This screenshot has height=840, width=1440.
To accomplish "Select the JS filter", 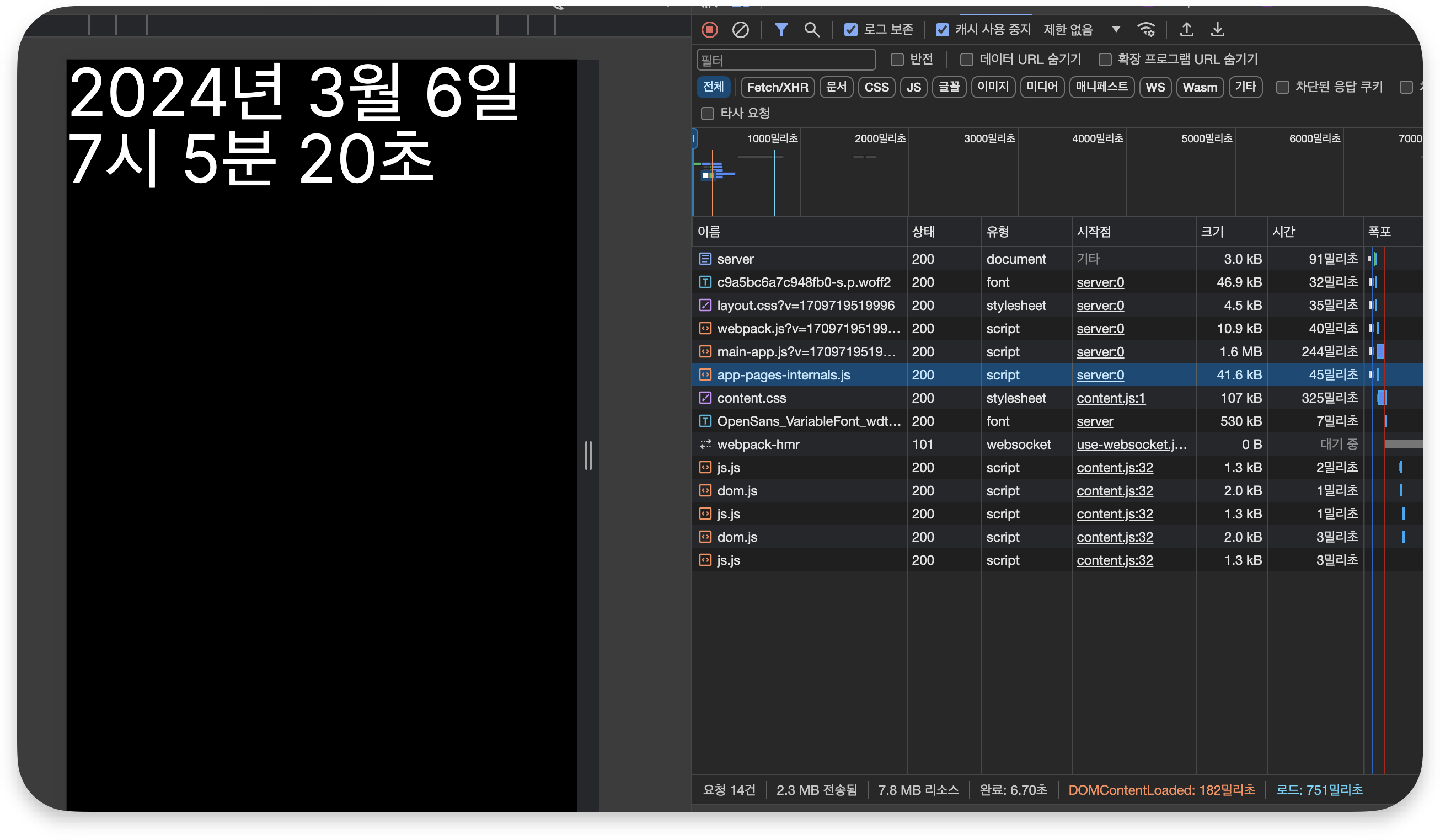I will coord(914,87).
